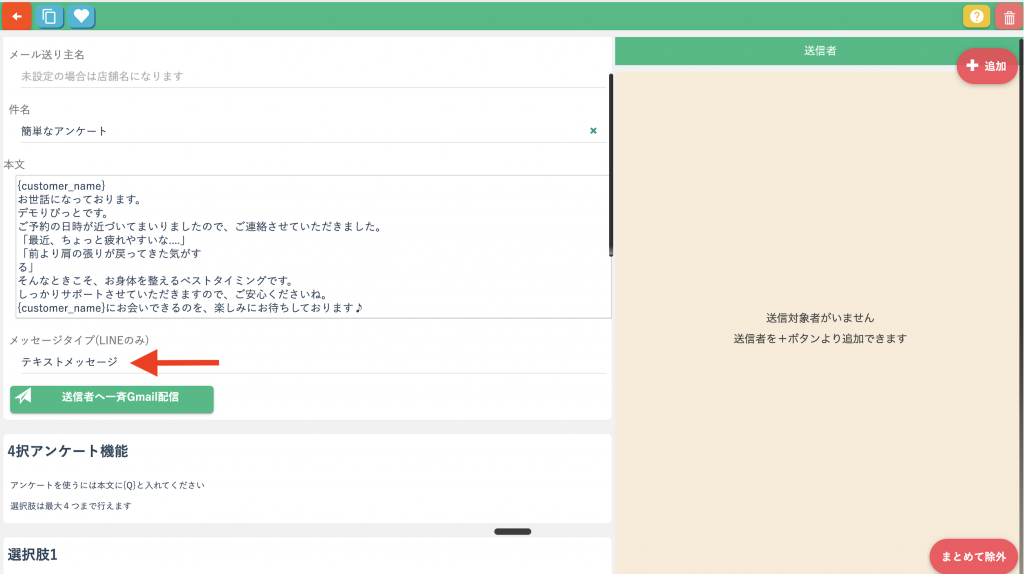Click the heart favorite icon
The height and width of the screenshot is (574, 1024).
click(x=82, y=16)
